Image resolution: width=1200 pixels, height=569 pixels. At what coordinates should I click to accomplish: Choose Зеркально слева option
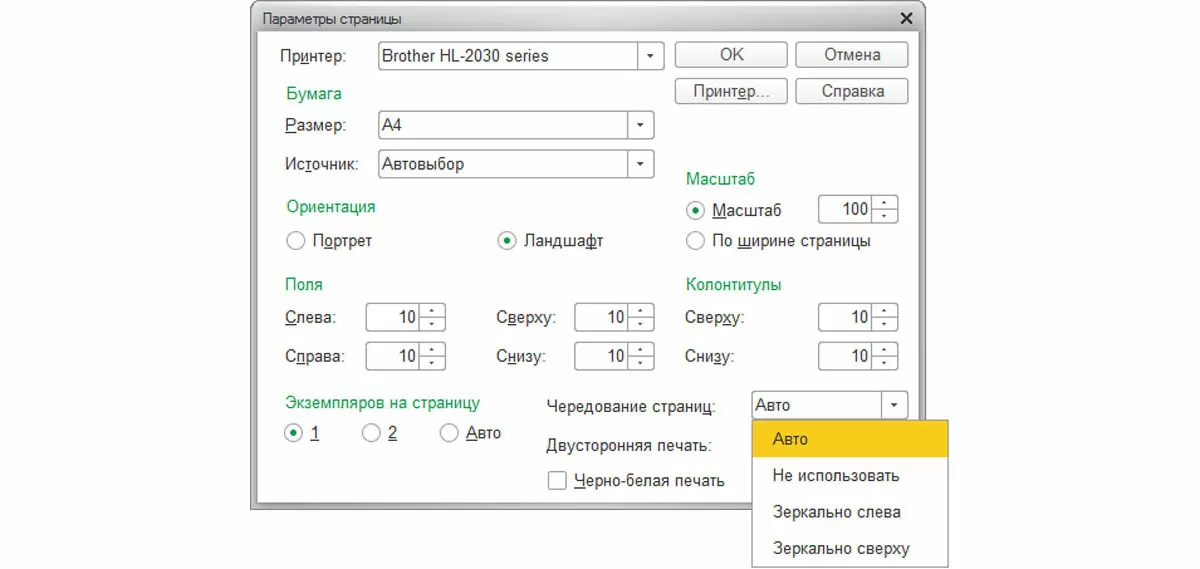coord(849,512)
